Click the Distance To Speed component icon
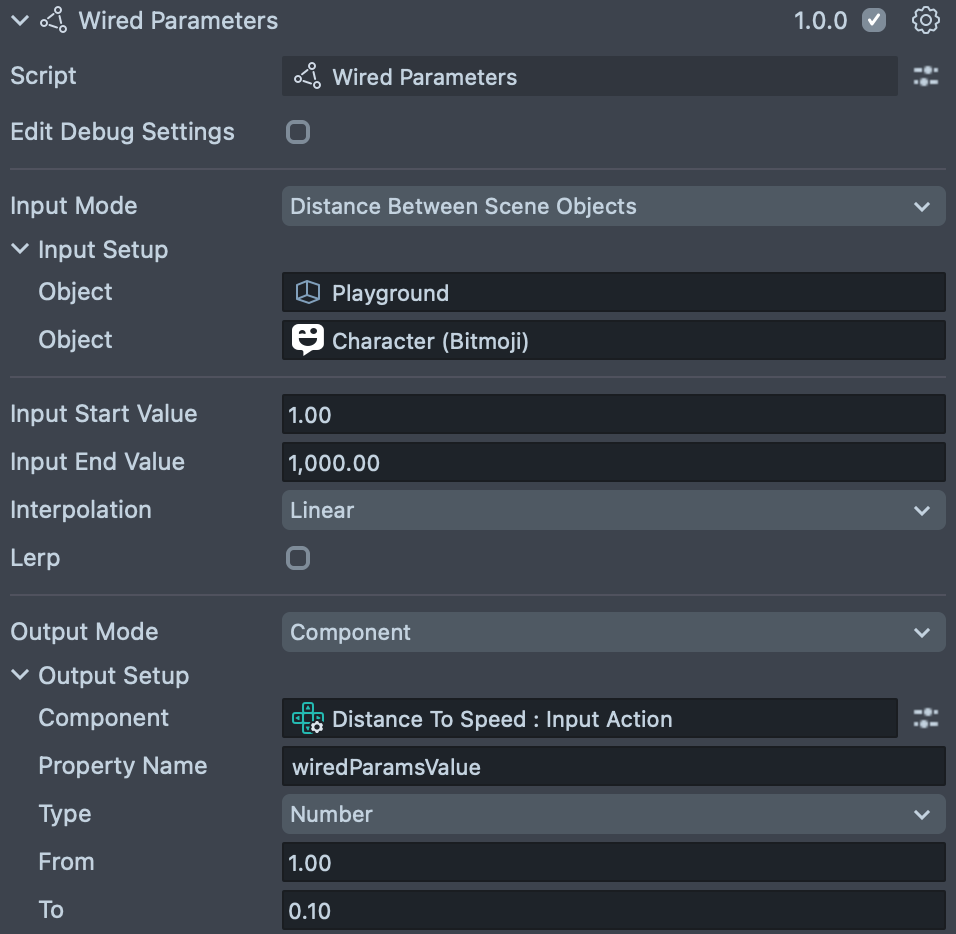This screenshot has width=956, height=934. 307,719
